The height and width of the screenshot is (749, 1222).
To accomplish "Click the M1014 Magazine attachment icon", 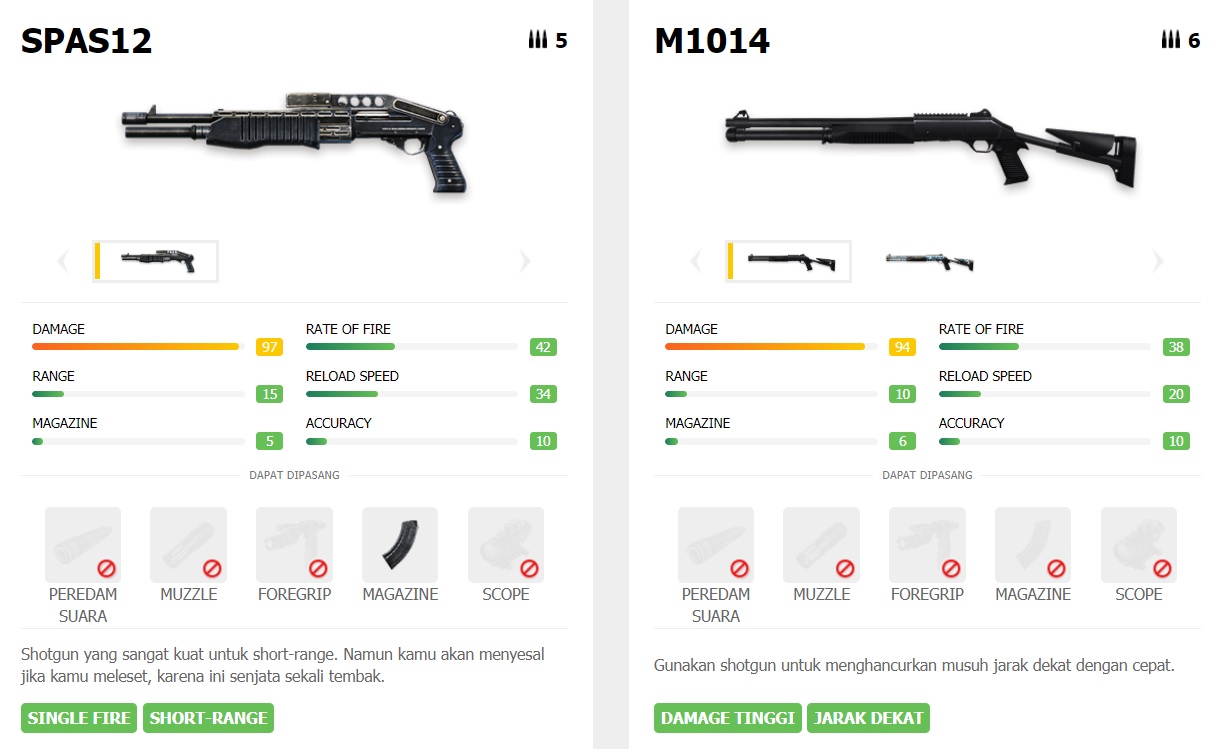I will [1033, 545].
